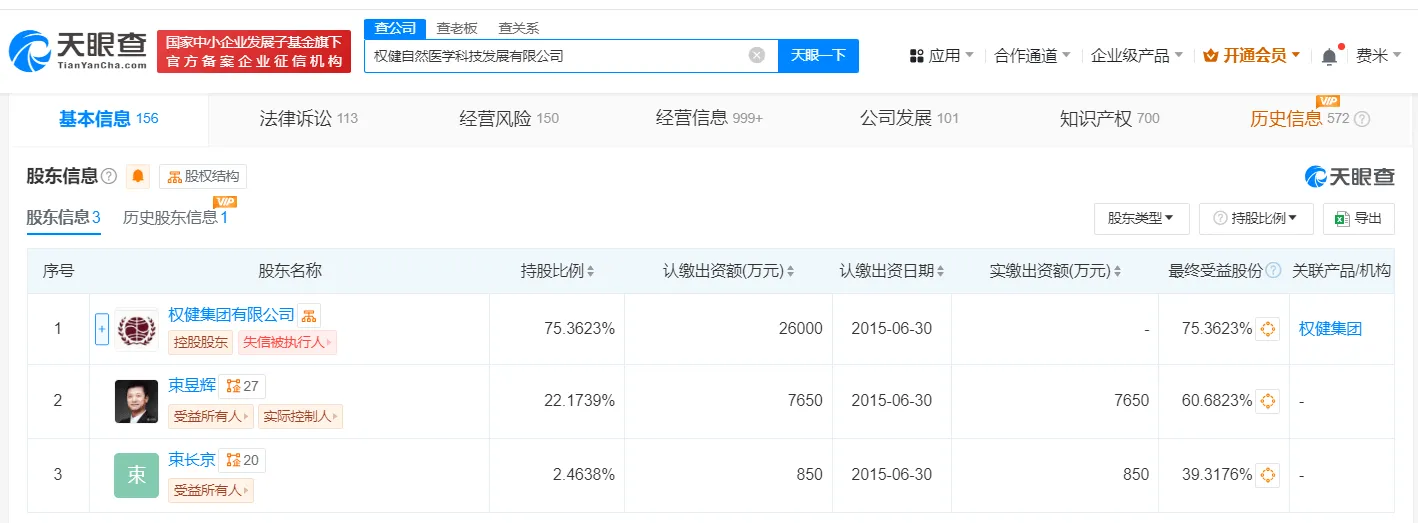
Task: Click the notification bell icon in header
Action: tap(1329, 57)
